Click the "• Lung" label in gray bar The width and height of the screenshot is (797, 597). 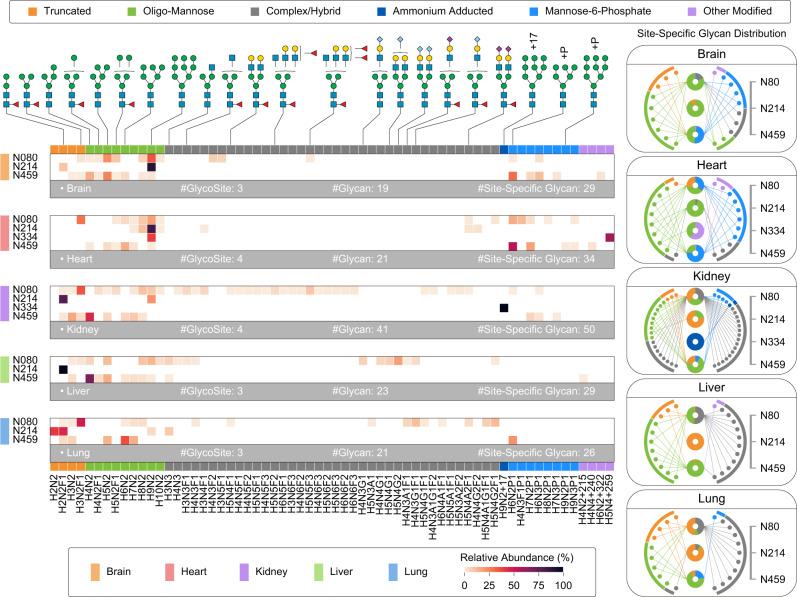[x=74, y=453]
